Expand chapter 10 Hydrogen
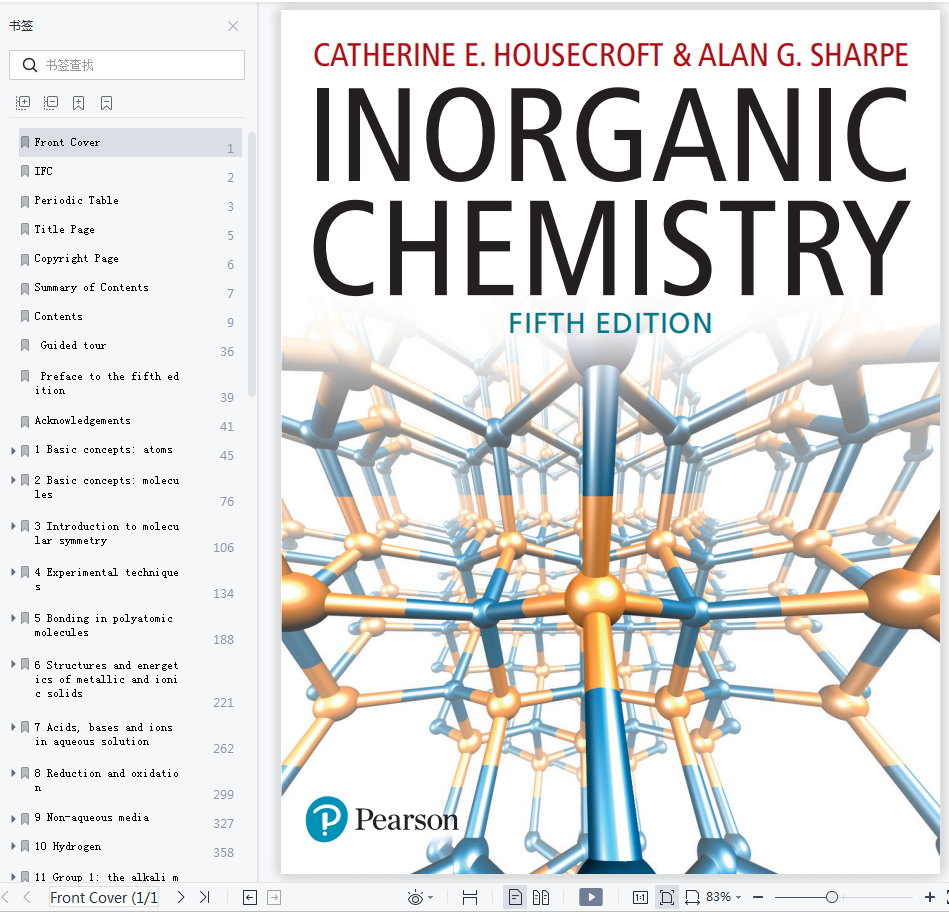The height and width of the screenshot is (912, 949). [13, 847]
